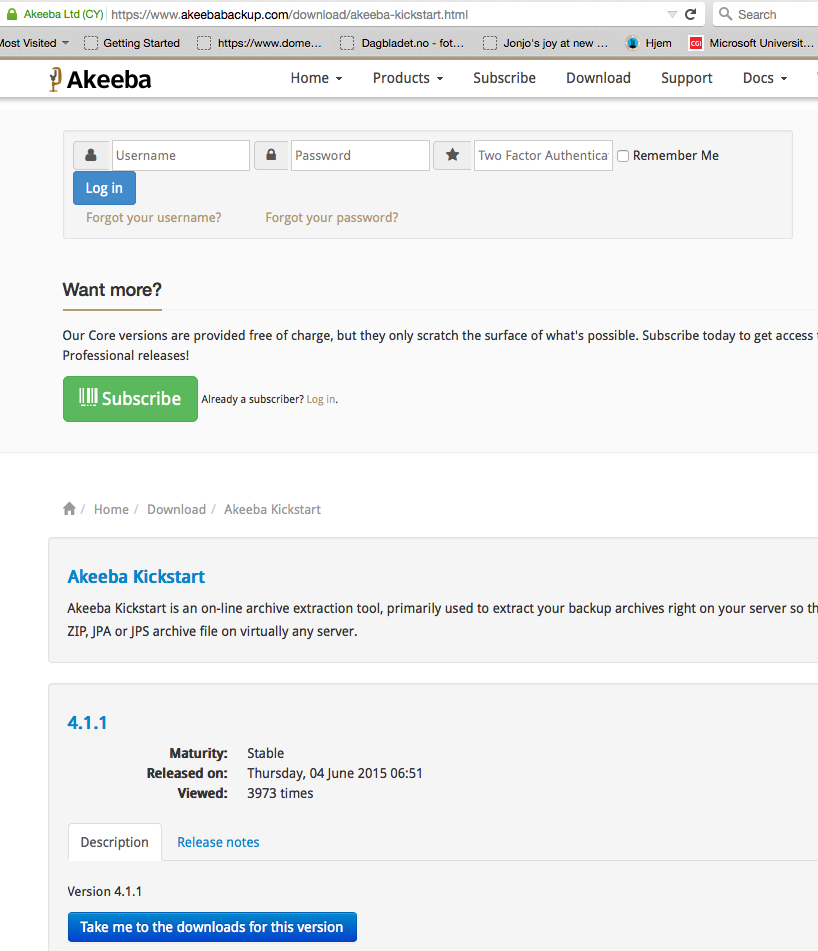Open the Getting Started bookmark

pos(132,43)
